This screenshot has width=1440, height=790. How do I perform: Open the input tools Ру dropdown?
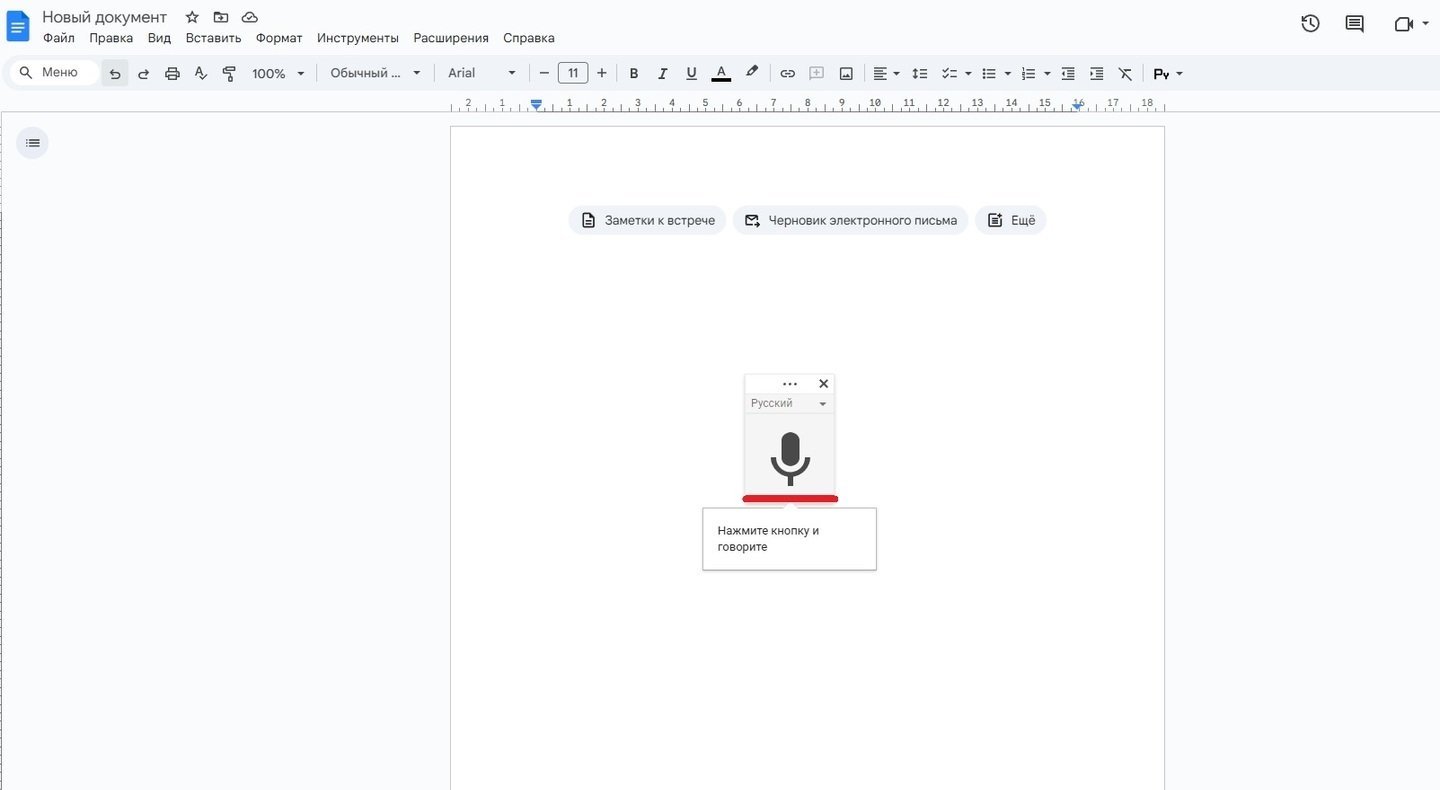[1168, 74]
